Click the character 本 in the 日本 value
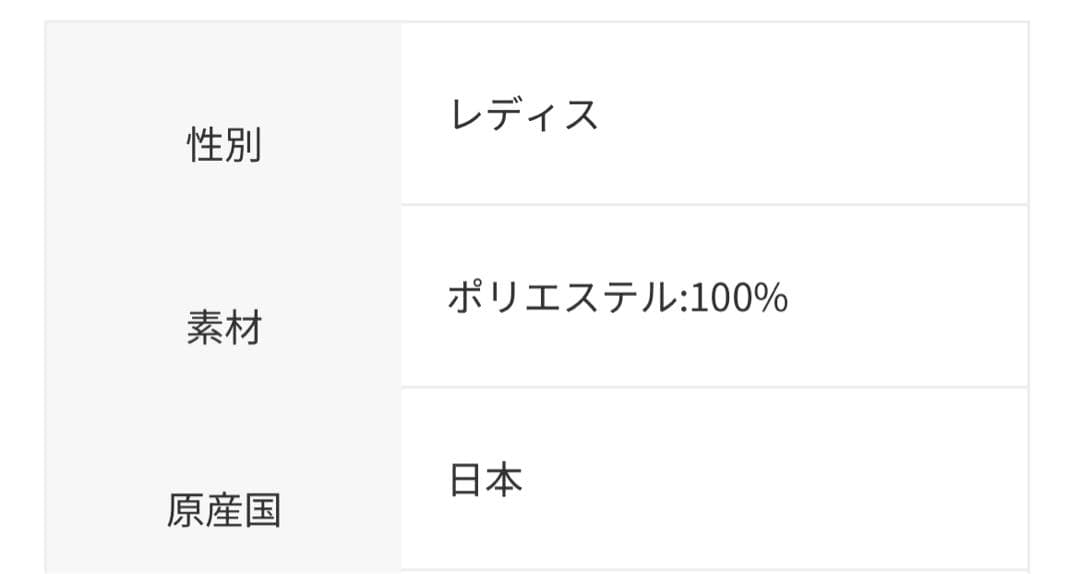 tap(505, 481)
